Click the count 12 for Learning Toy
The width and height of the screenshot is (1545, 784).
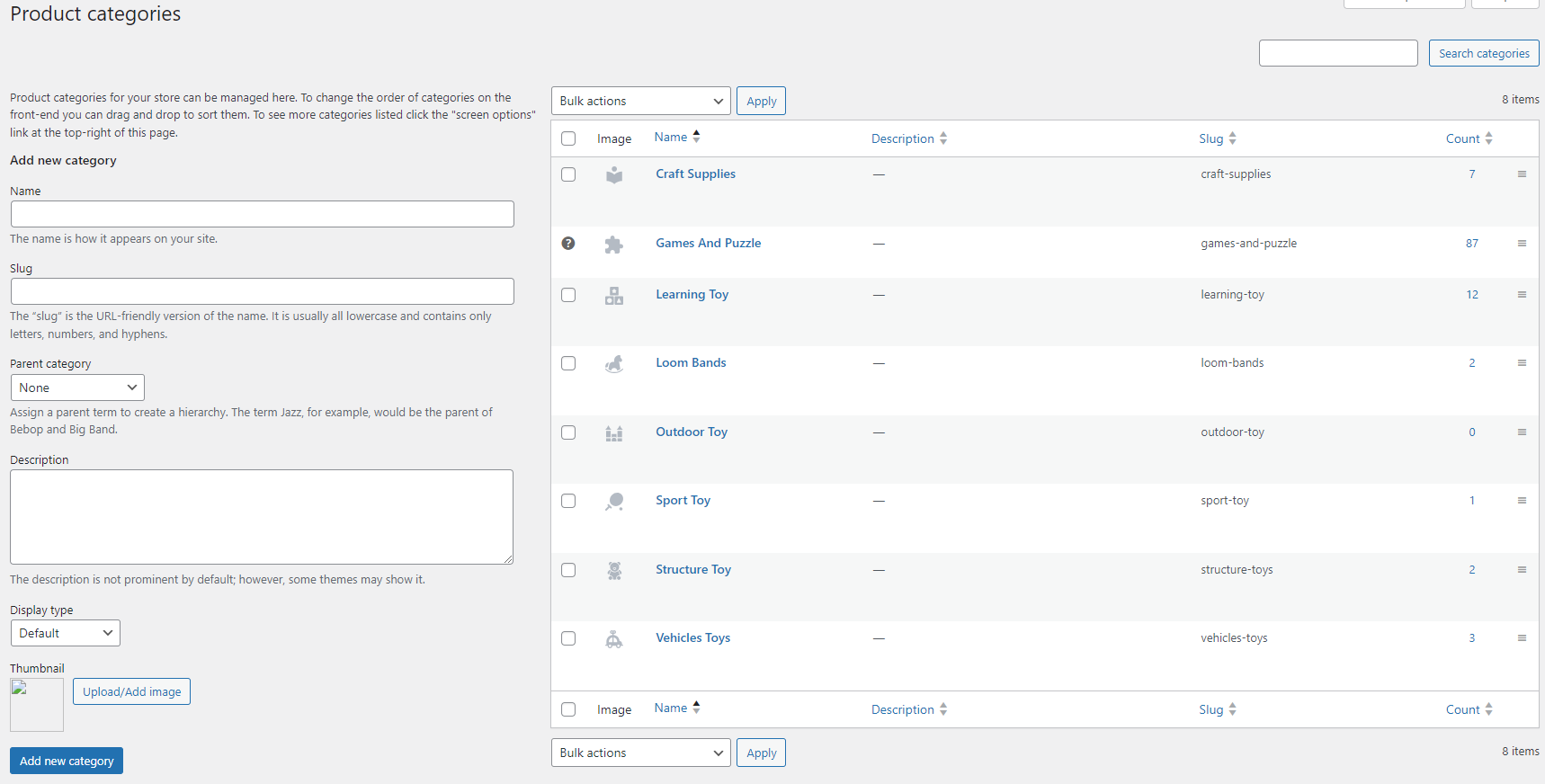pos(1472,294)
